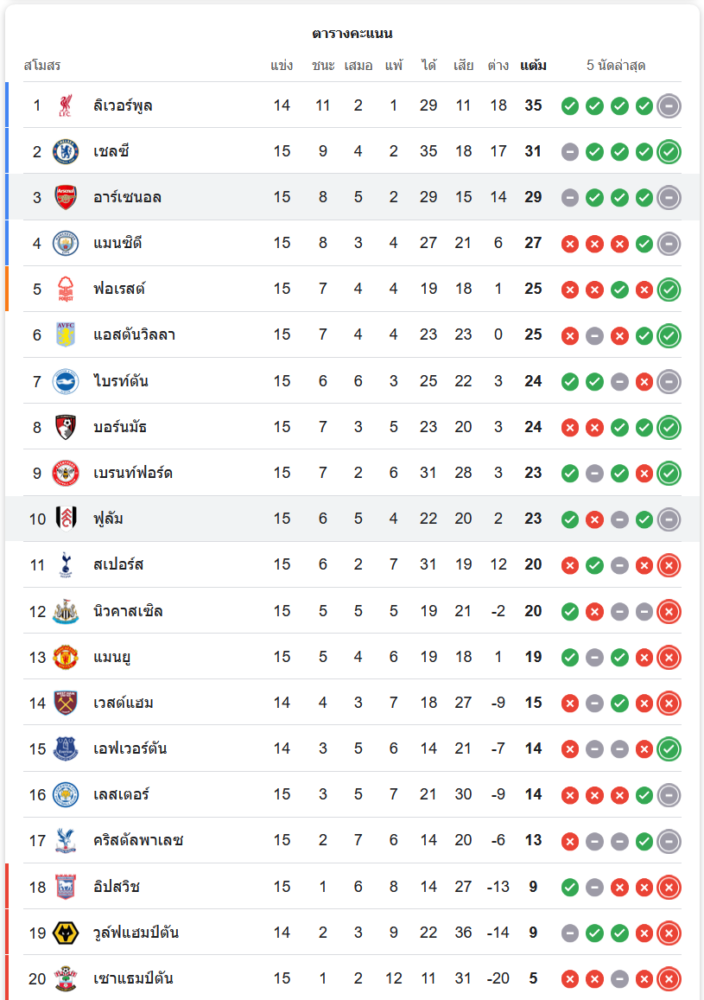Click the Manchester United crest icon
Screen dimensions: 704x1000
pos(65,657)
